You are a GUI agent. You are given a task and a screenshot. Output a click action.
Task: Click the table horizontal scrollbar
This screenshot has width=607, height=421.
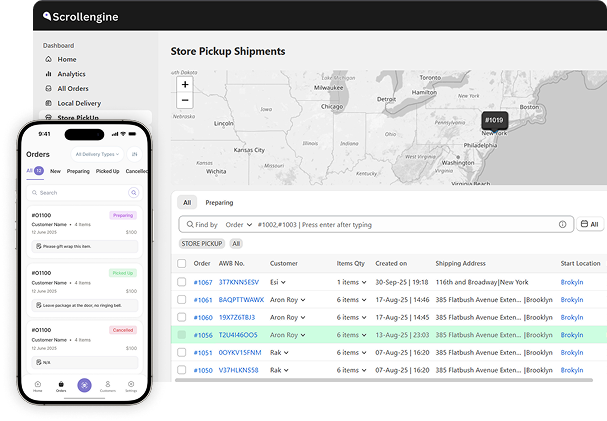(x=384, y=380)
